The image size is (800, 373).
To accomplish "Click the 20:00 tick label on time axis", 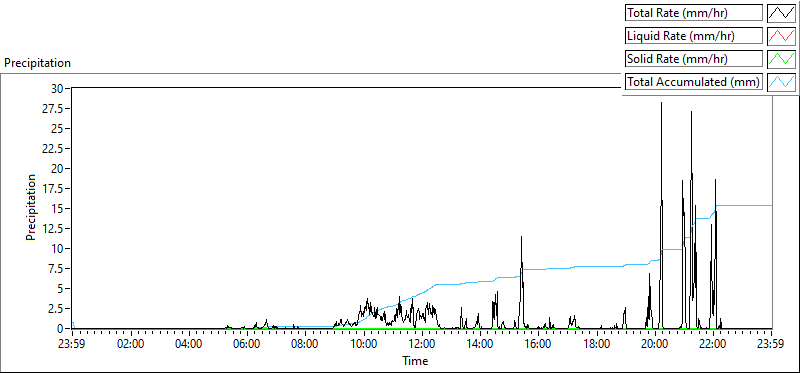I will (x=655, y=343).
